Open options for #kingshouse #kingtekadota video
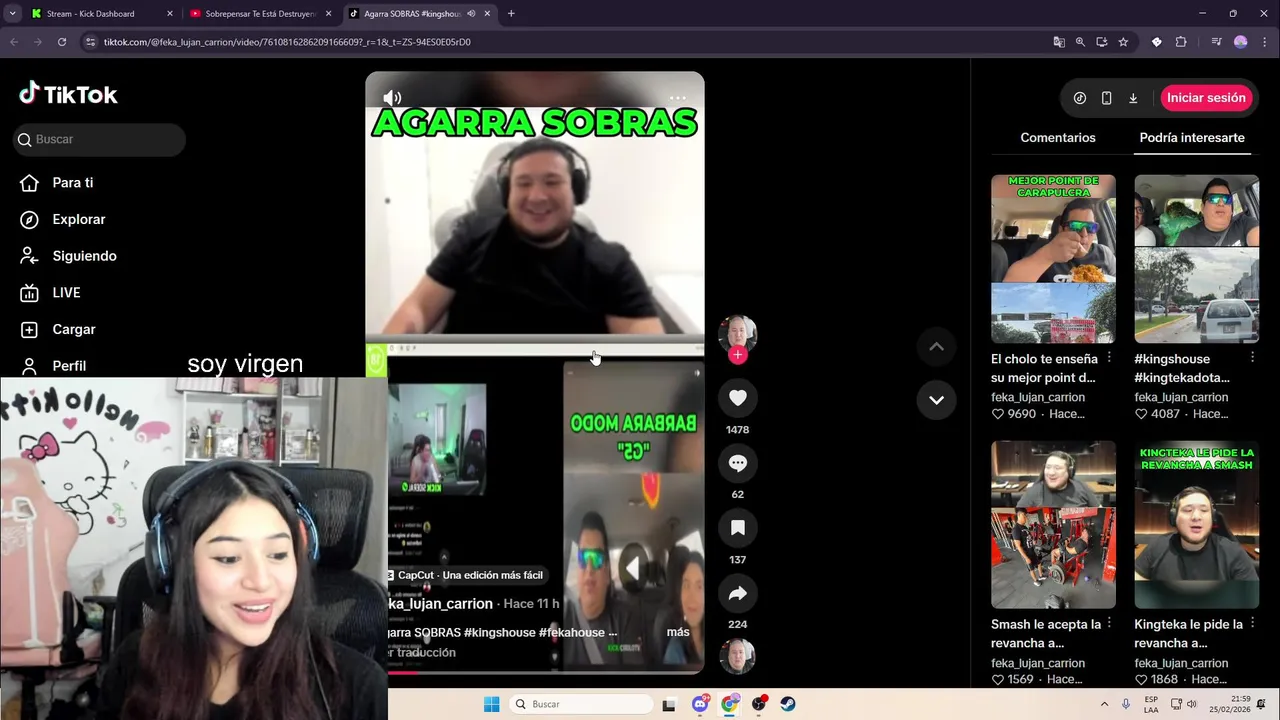The width and height of the screenshot is (1280, 720). pos(1252,357)
